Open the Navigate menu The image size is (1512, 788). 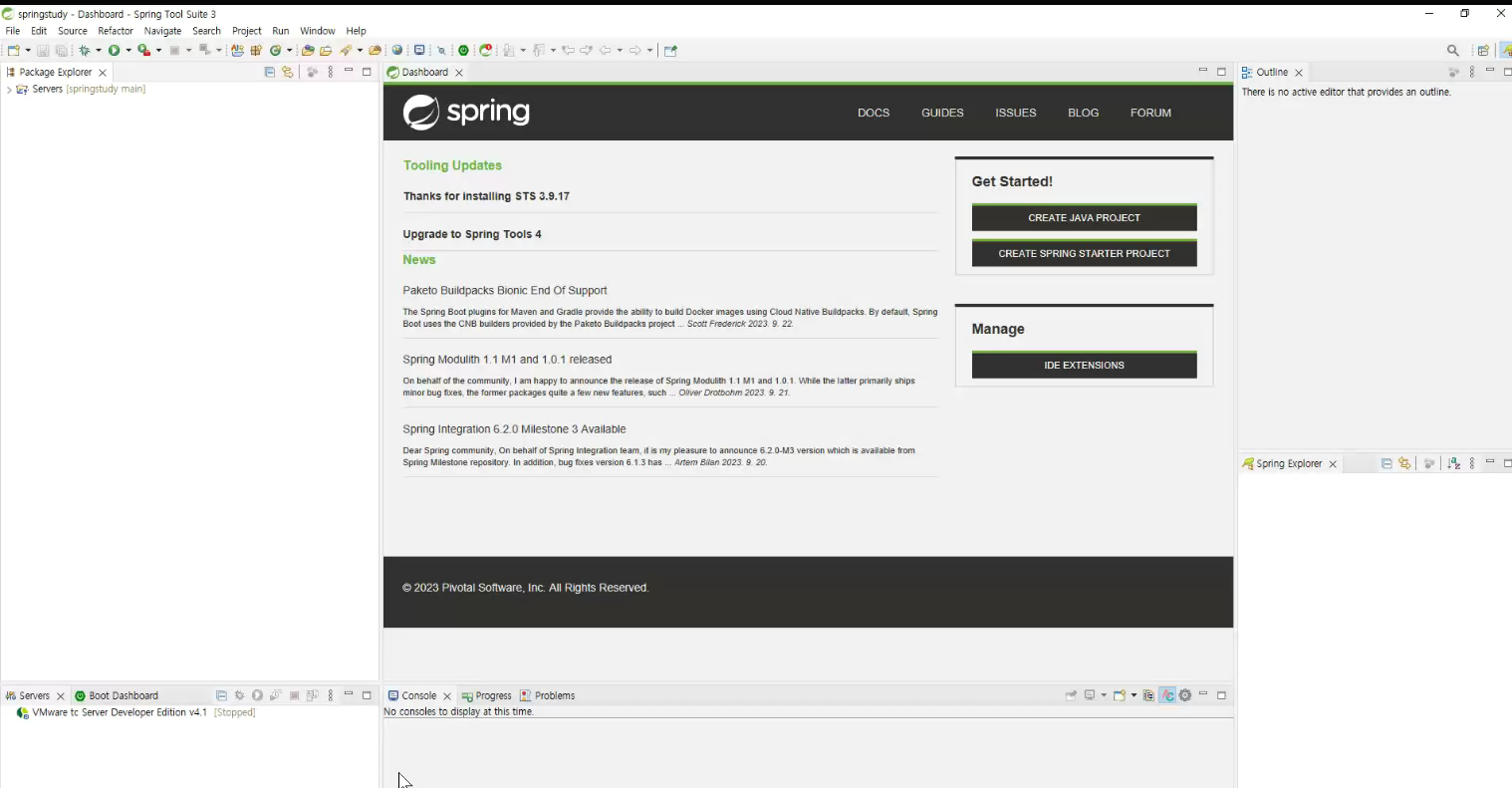pyautogui.click(x=162, y=31)
